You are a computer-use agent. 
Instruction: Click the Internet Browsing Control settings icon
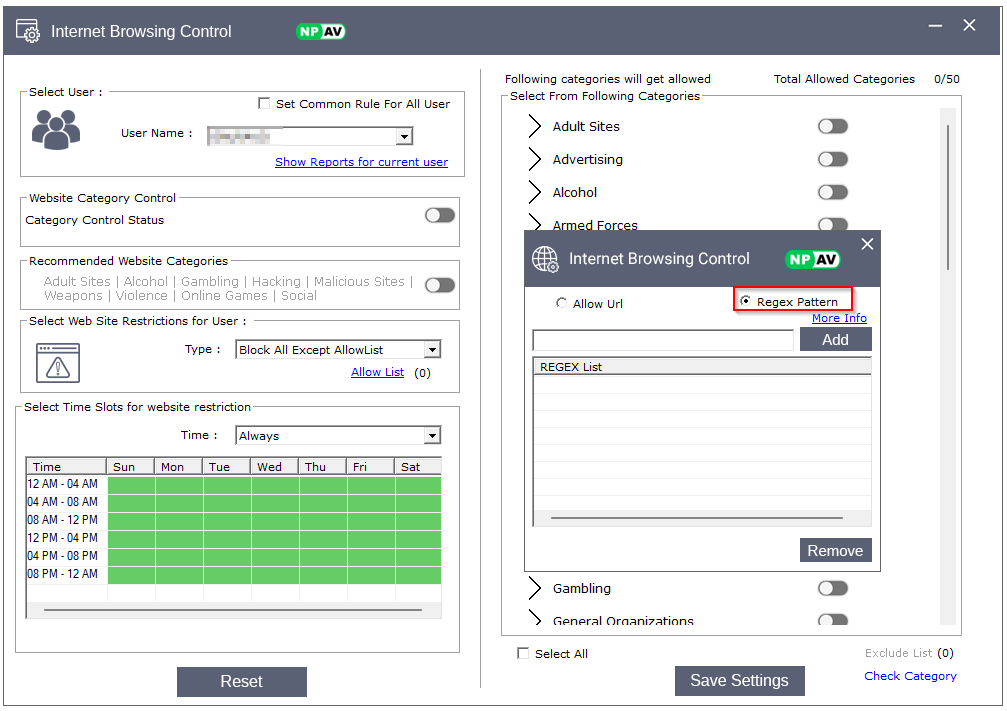tap(28, 31)
